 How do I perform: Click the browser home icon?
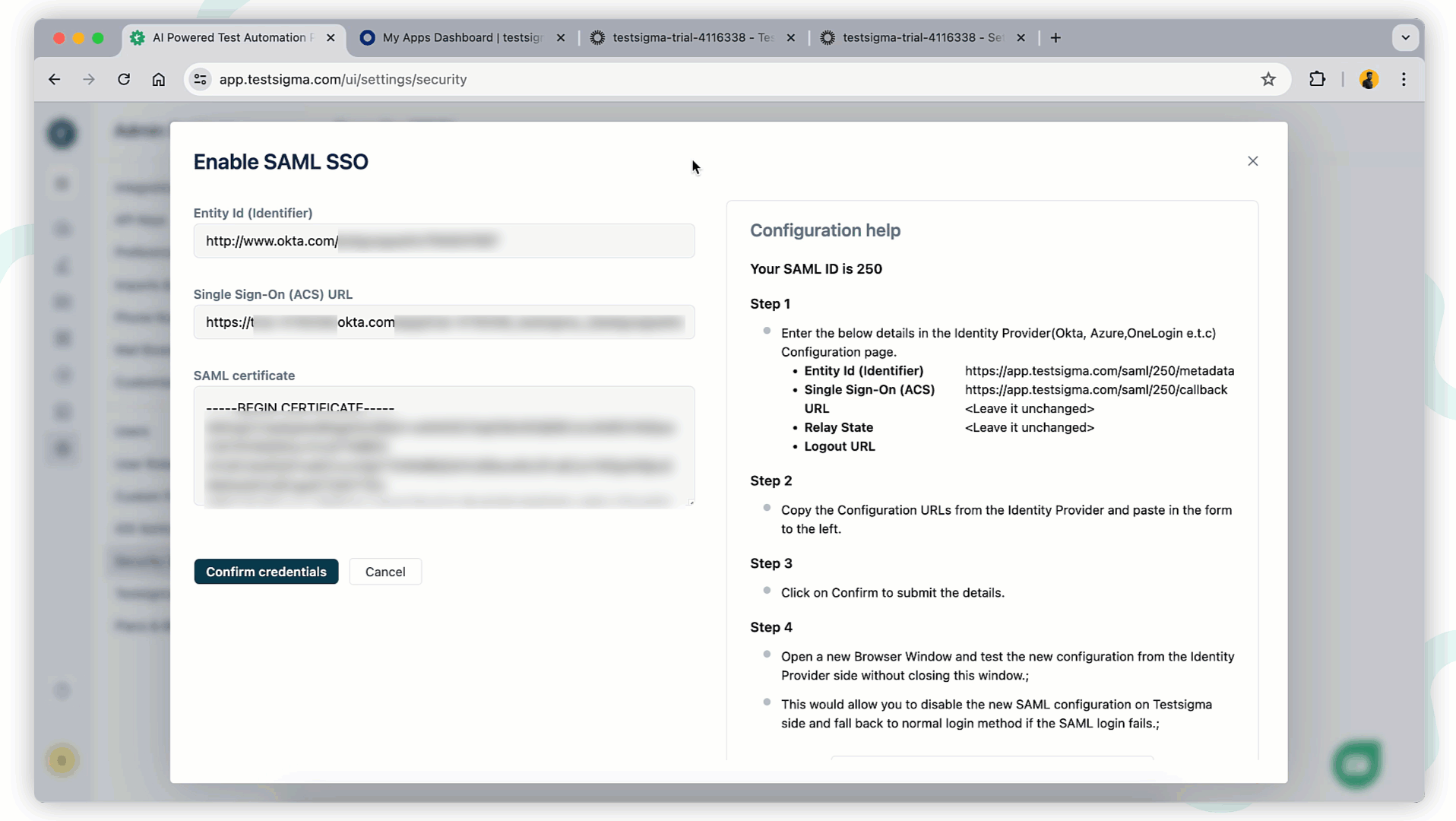159,79
